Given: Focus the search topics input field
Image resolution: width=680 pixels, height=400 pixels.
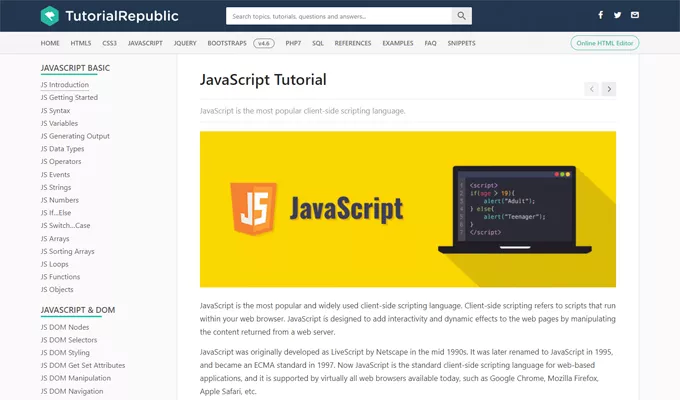Looking at the screenshot, I should click(x=339, y=16).
